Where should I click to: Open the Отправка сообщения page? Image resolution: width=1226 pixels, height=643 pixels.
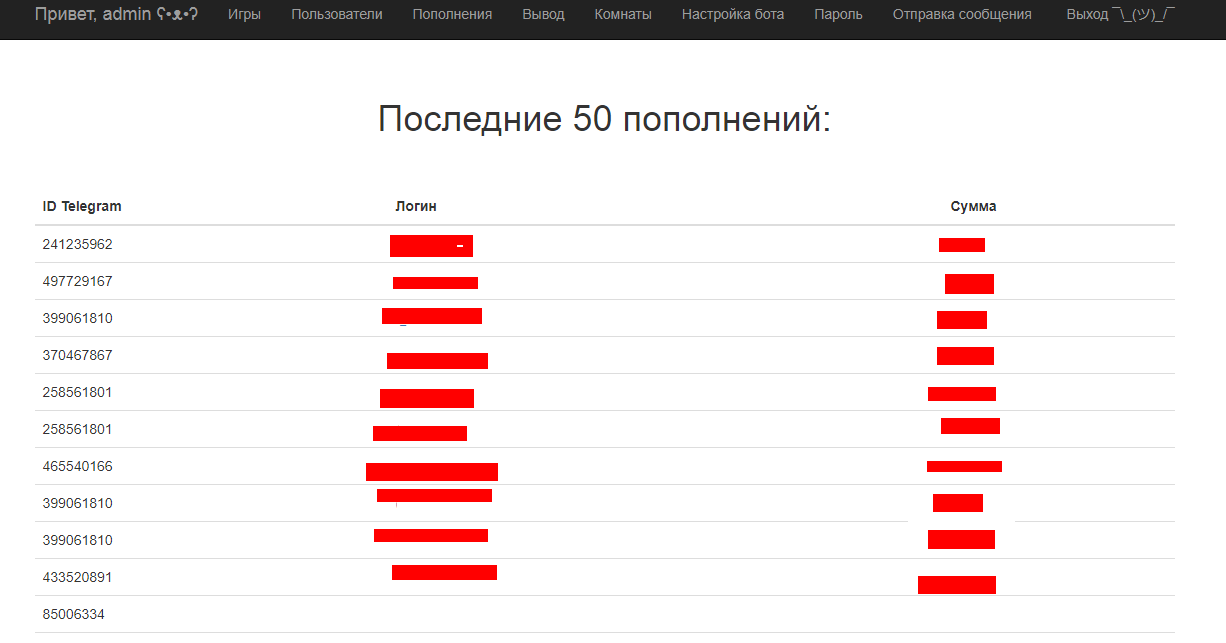coord(962,14)
